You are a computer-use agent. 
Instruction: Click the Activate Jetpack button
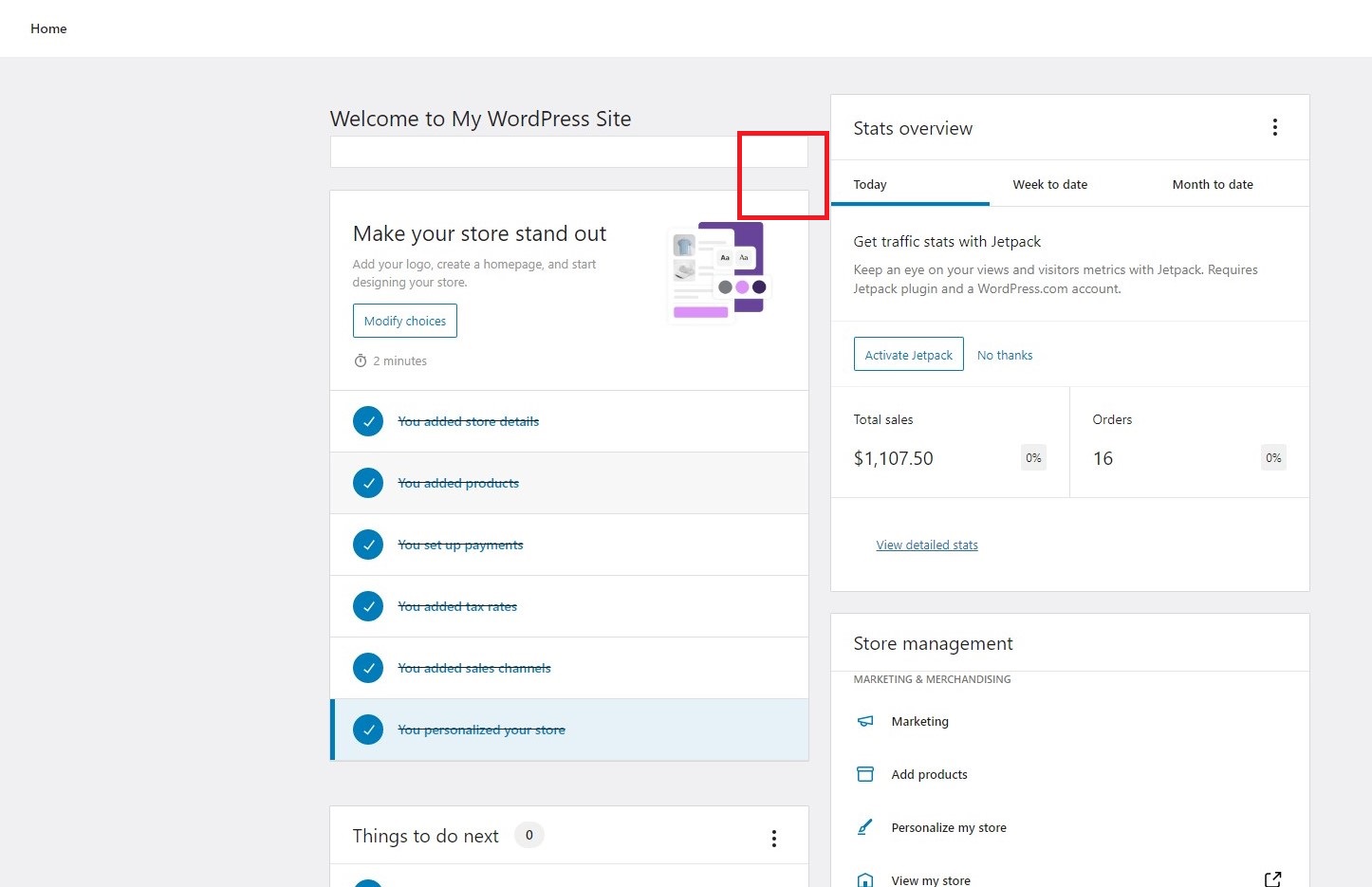click(x=909, y=355)
